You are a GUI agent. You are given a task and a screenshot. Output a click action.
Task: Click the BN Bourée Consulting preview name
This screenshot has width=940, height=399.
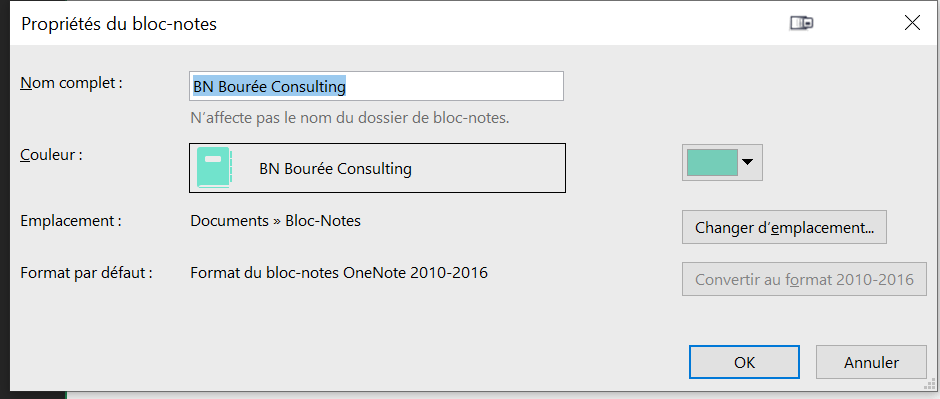tap(336, 169)
